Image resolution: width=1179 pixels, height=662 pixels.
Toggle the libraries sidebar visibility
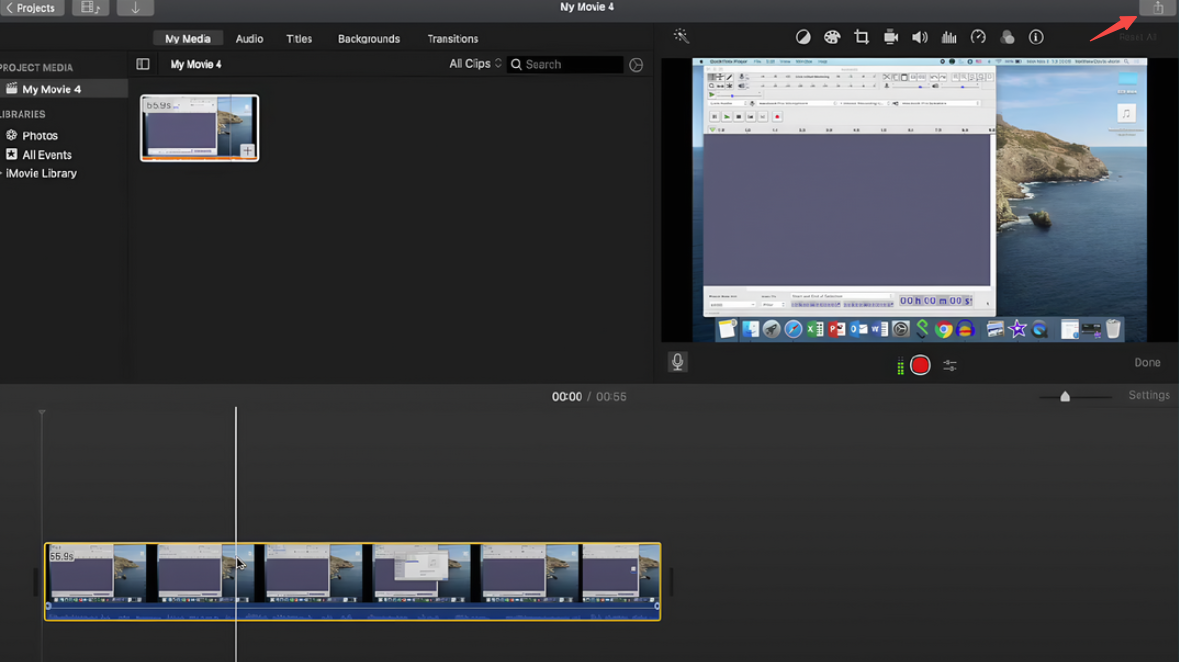click(143, 64)
